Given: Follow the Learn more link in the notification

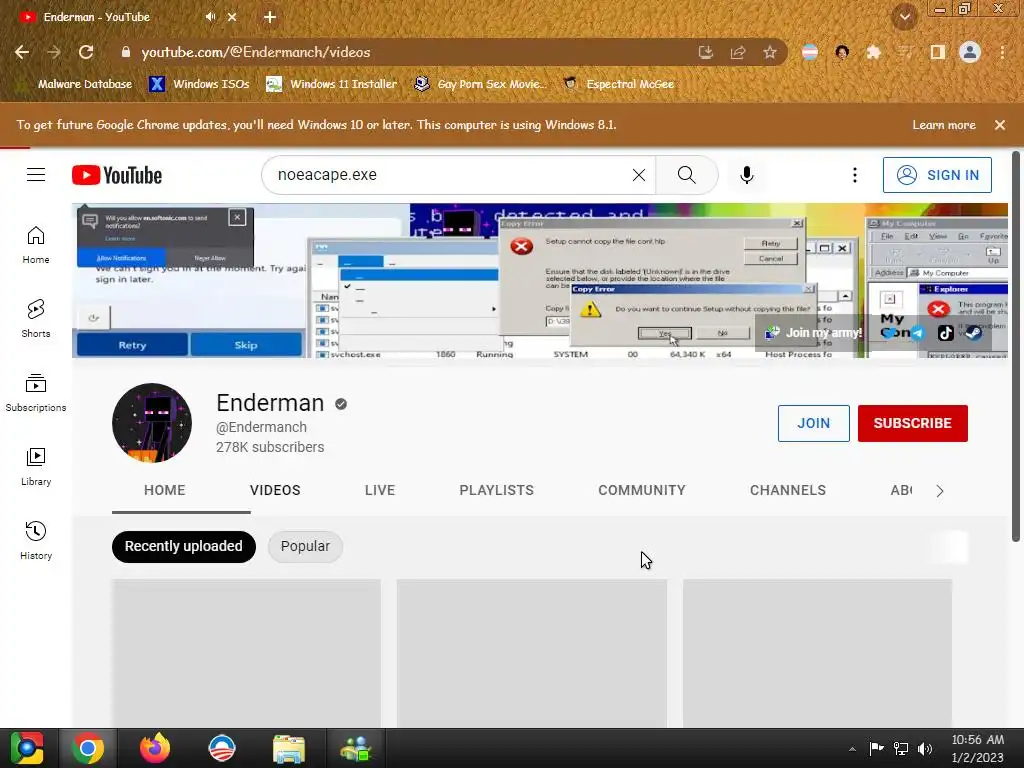Looking at the screenshot, I should (x=944, y=125).
